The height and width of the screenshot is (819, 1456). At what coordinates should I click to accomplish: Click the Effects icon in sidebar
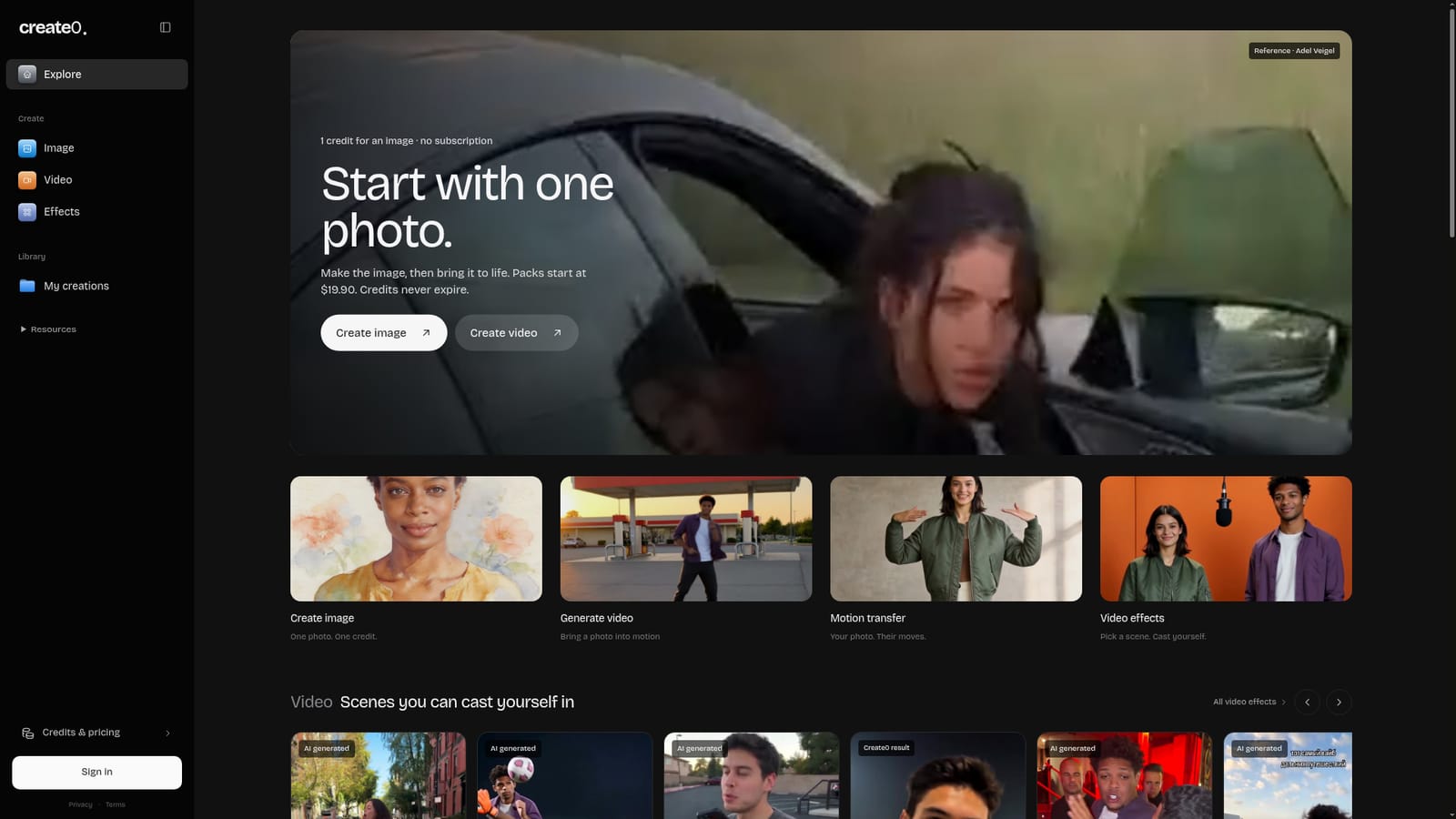(27, 211)
